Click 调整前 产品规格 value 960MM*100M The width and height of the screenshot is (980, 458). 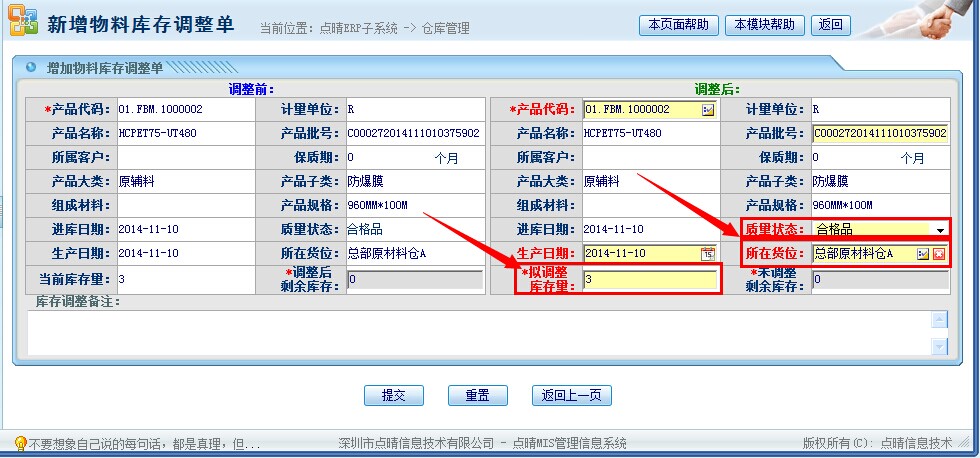tap(378, 206)
